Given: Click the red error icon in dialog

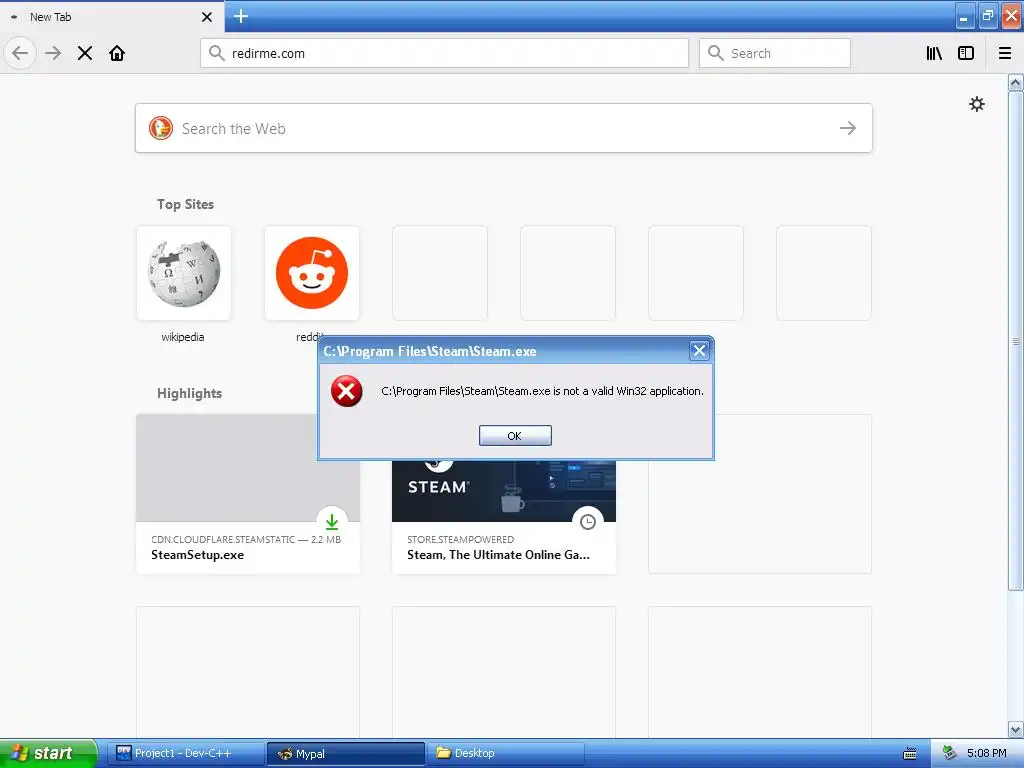Looking at the screenshot, I should point(346,391).
